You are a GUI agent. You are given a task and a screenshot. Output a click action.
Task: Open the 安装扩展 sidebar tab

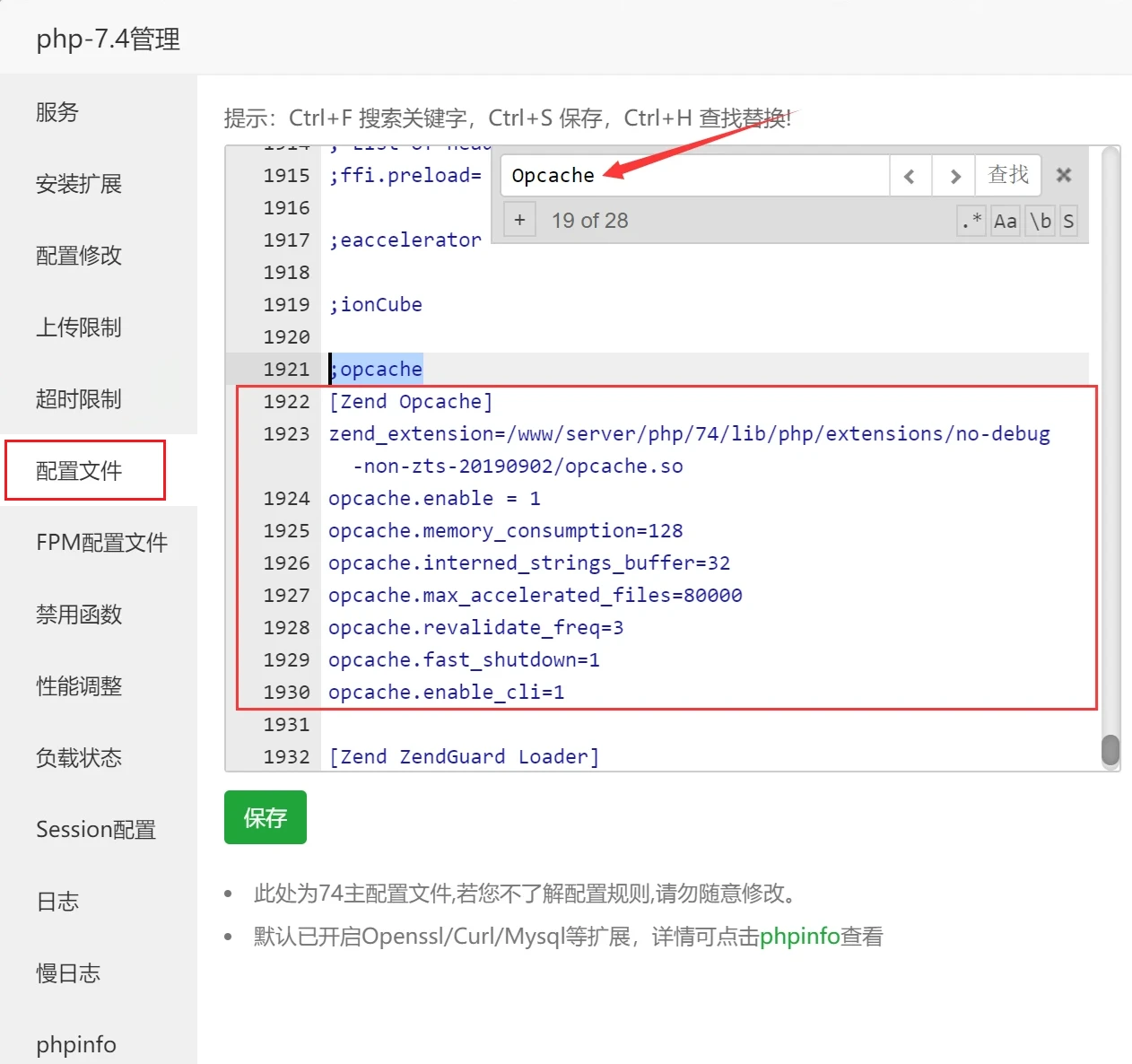point(99,183)
